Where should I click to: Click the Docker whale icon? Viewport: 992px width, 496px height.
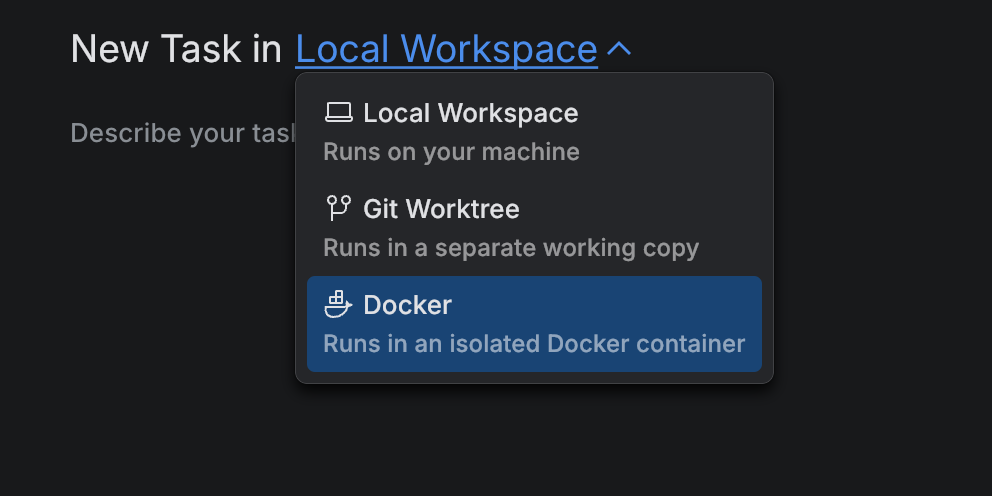pos(338,304)
